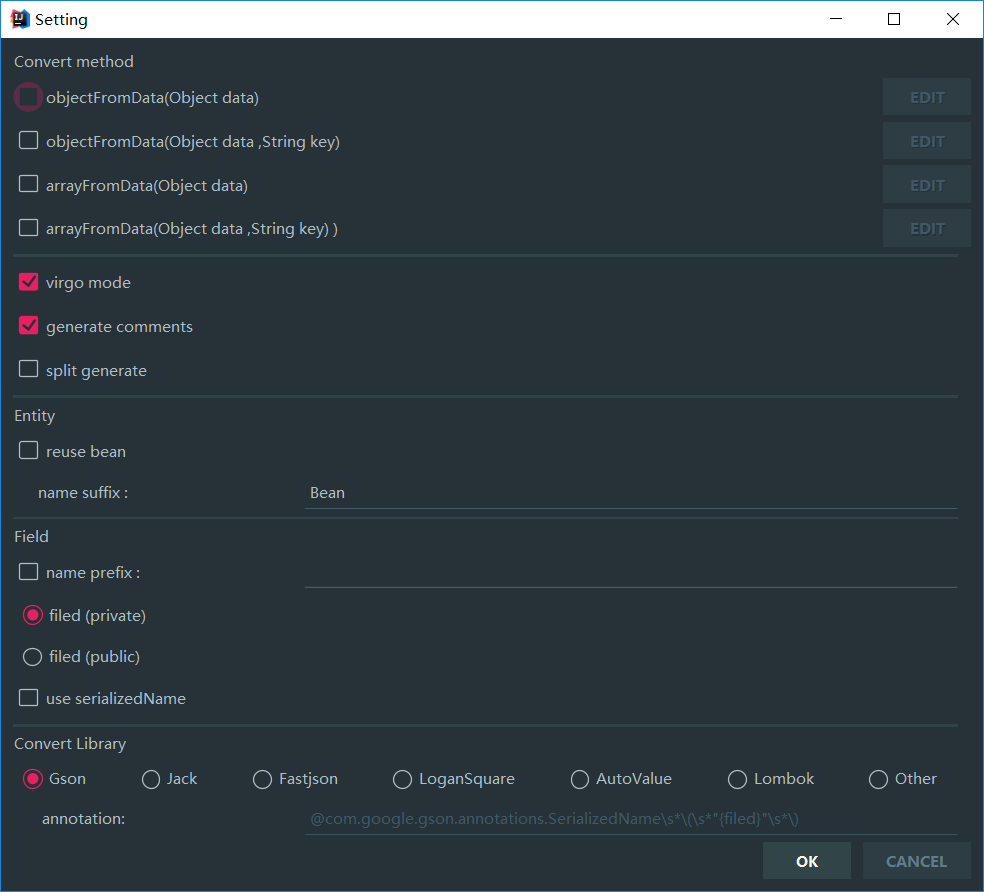
Task: Switch convert library to Lombok
Action: [x=737, y=779]
